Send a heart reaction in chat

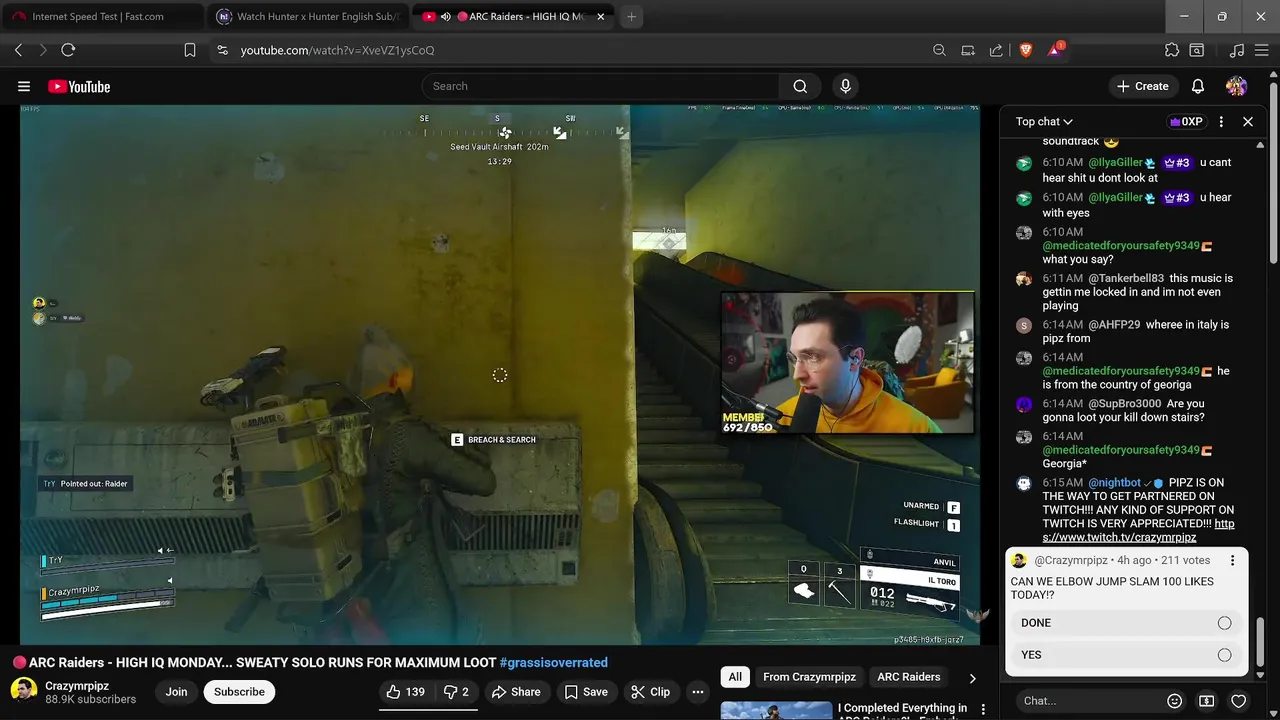tap(1238, 701)
